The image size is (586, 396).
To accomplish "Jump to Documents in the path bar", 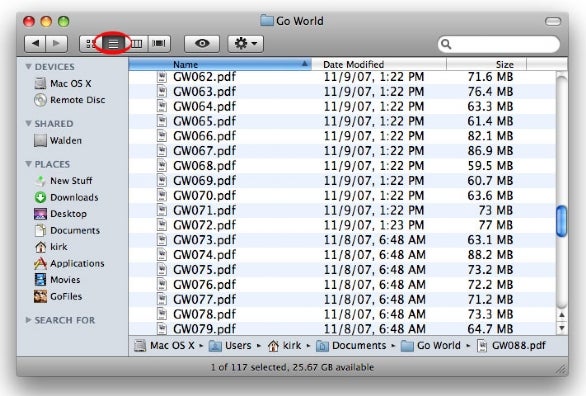I will click(351, 346).
